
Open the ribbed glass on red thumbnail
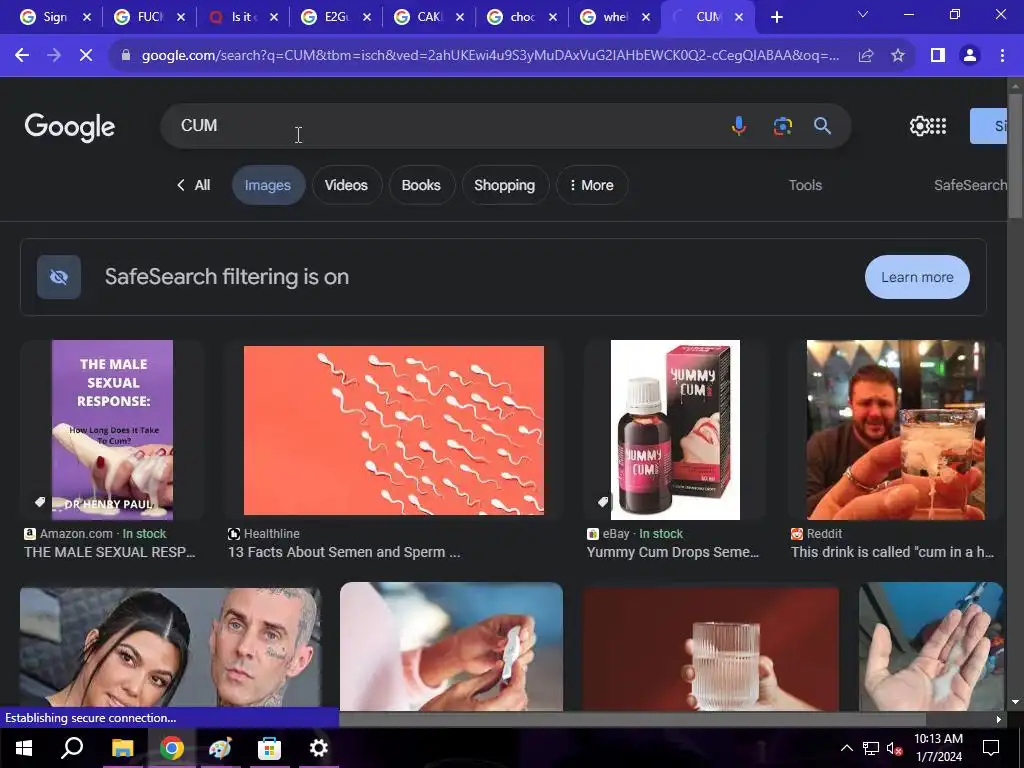click(x=711, y=649)
